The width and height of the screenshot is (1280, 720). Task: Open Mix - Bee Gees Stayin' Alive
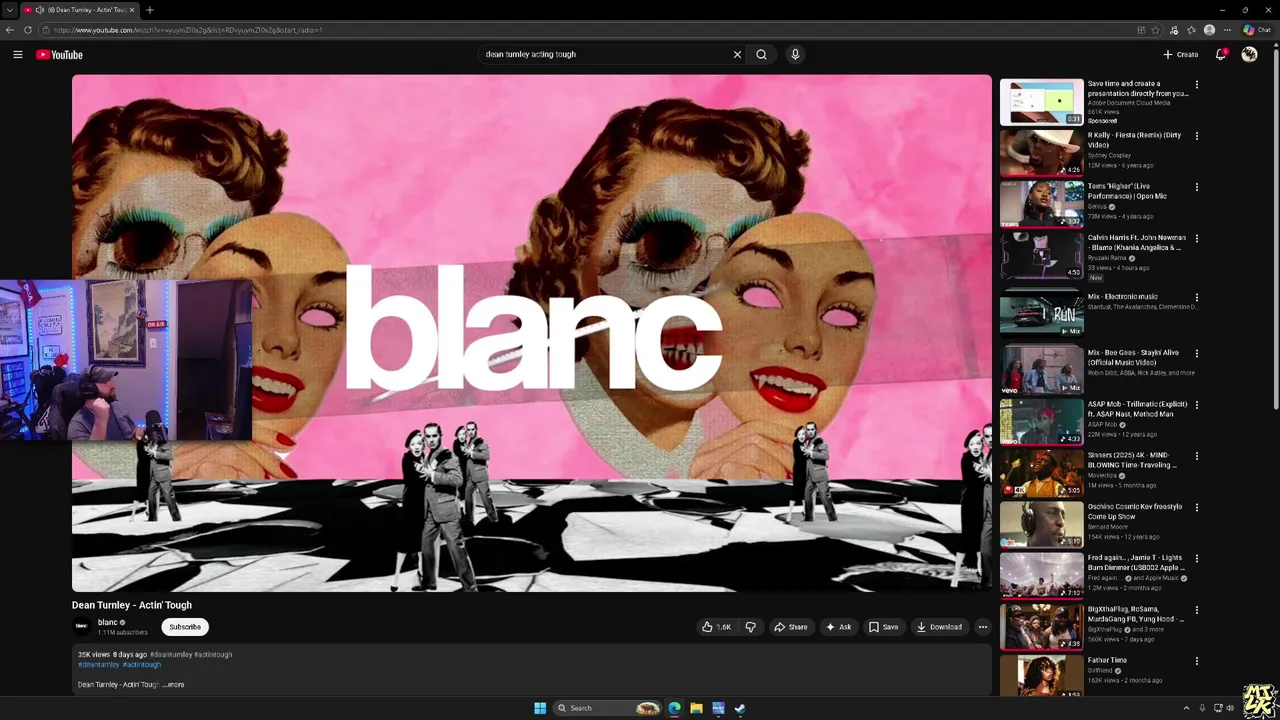tap(1134, 357)
